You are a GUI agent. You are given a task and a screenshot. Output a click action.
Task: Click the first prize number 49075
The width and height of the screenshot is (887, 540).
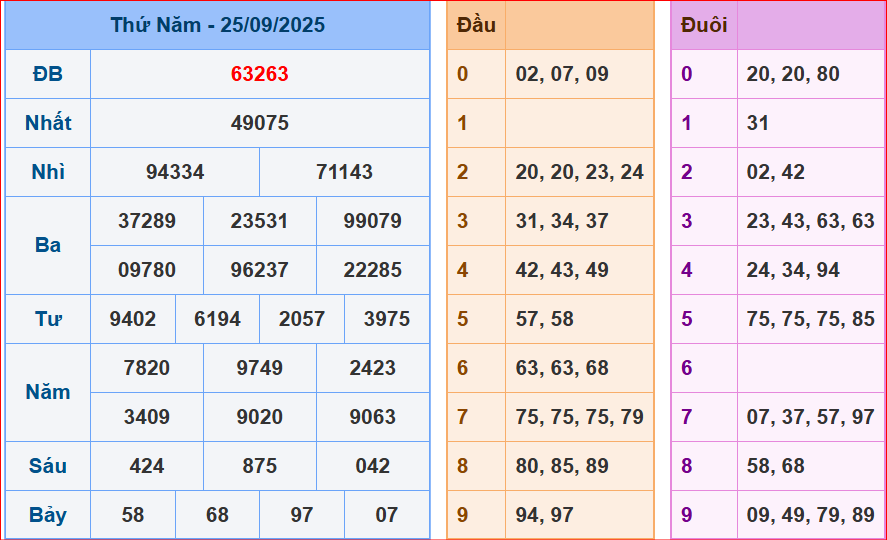click(x=260, y=123)
